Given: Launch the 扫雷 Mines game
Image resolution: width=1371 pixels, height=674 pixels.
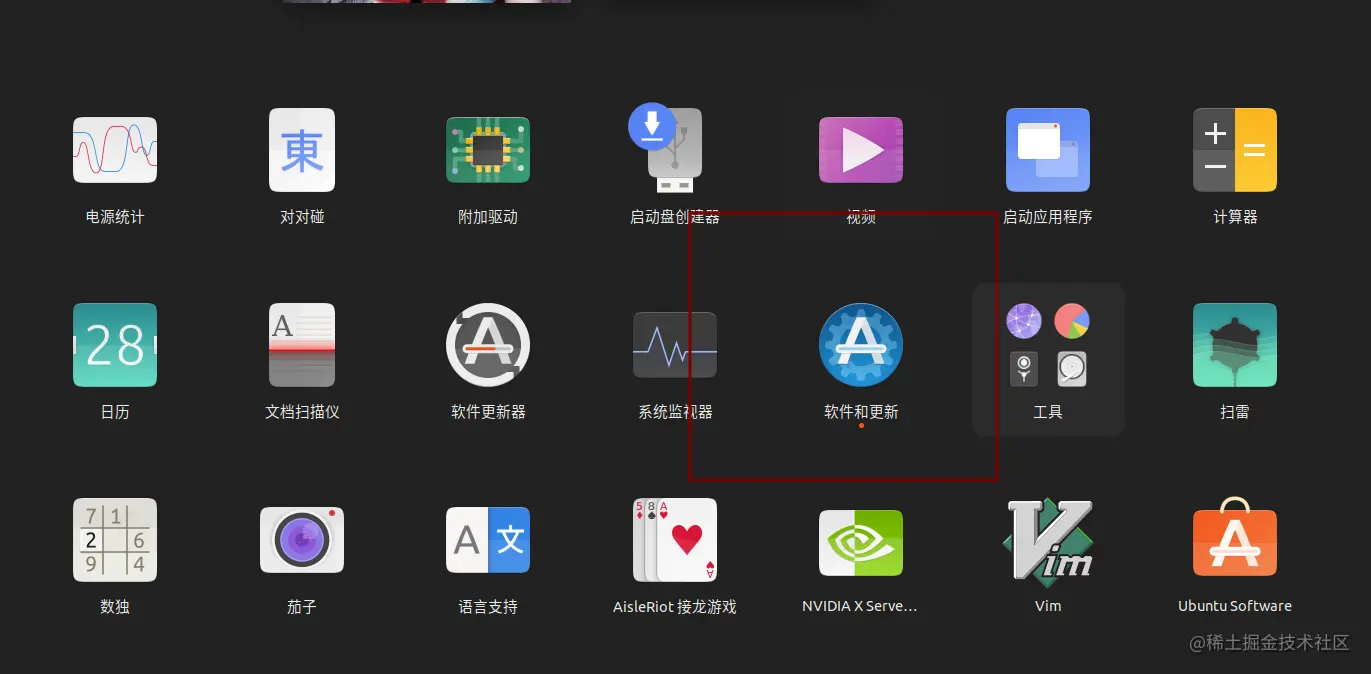Looking at the screenshot, I should pos(1235,345).
